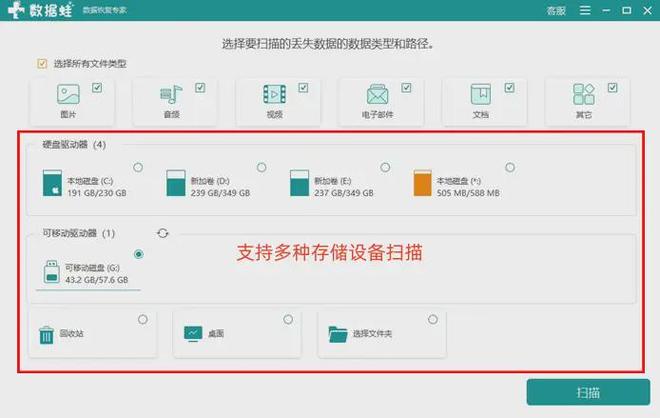The width and height of the screenshot is (660, 418).
Task: Click the 43.2 GB/57.6 GB capacity text
Action: click(x=96, y=280)
